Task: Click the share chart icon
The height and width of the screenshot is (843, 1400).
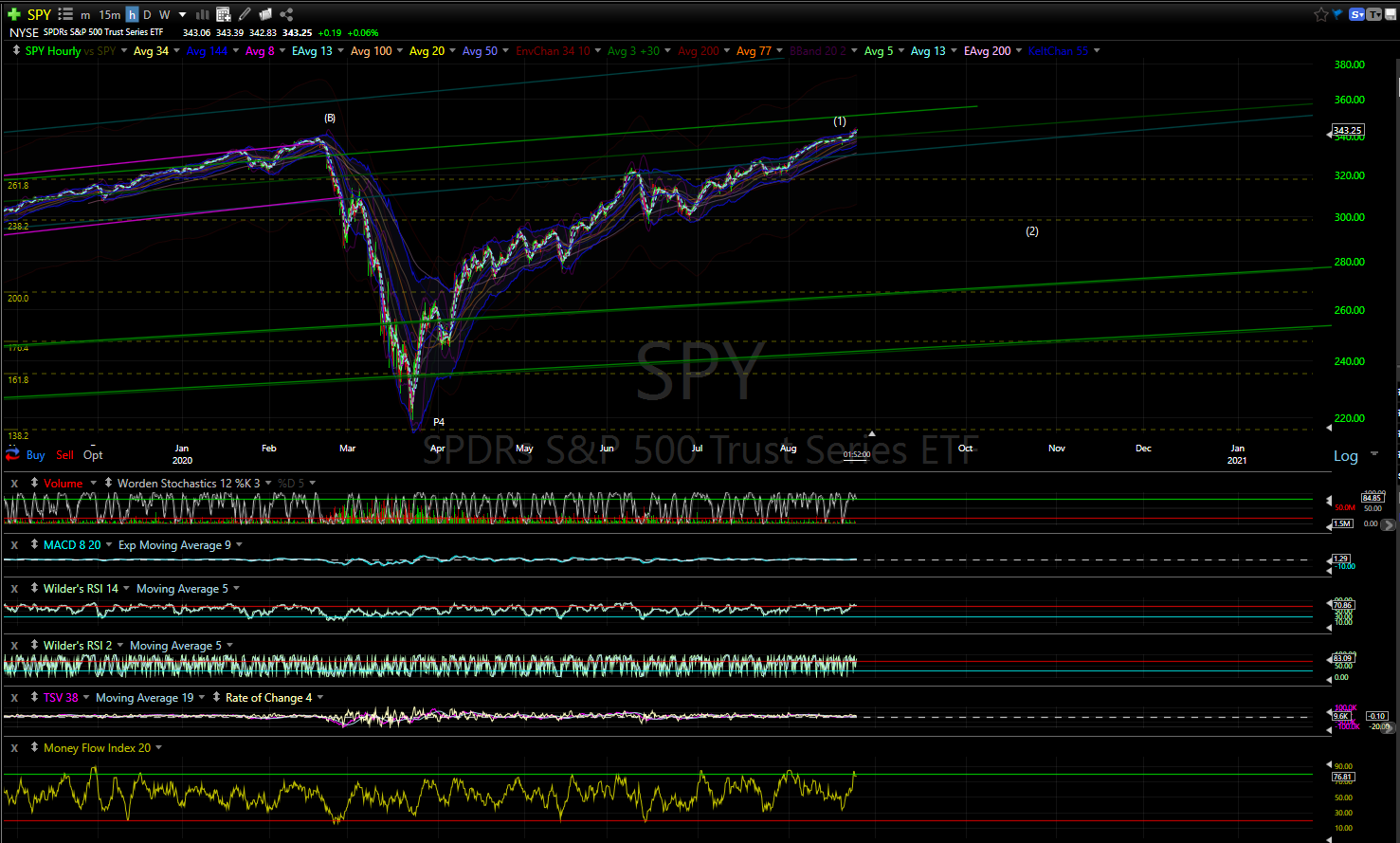Action: [286, 14]
